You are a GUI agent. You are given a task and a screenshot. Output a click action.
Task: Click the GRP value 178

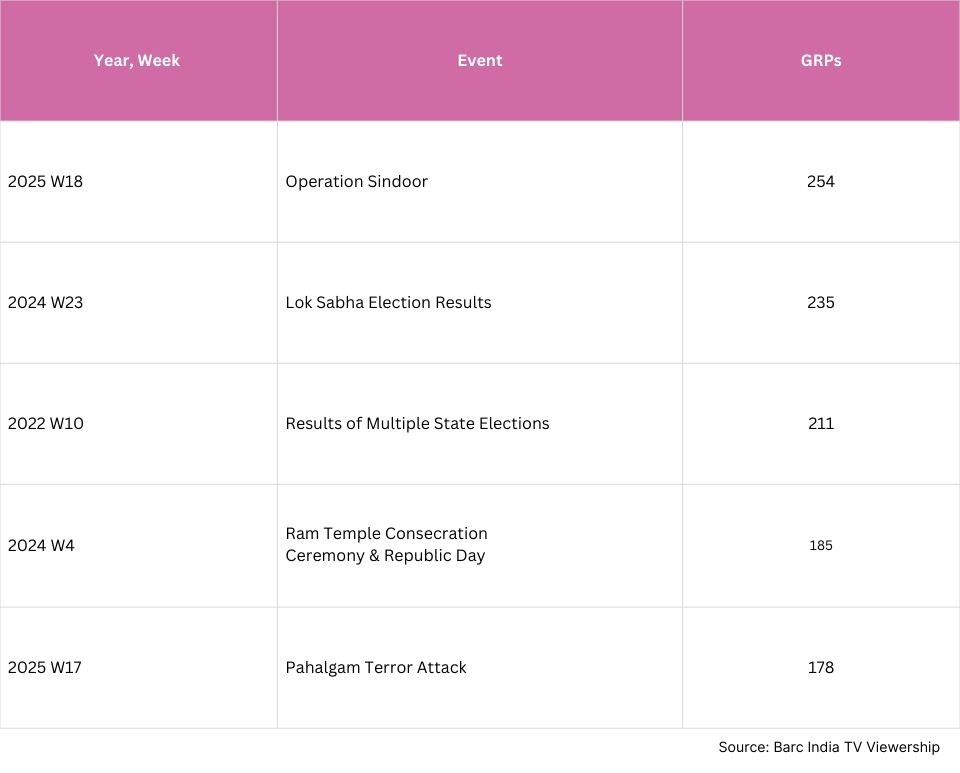coord(820,667)
